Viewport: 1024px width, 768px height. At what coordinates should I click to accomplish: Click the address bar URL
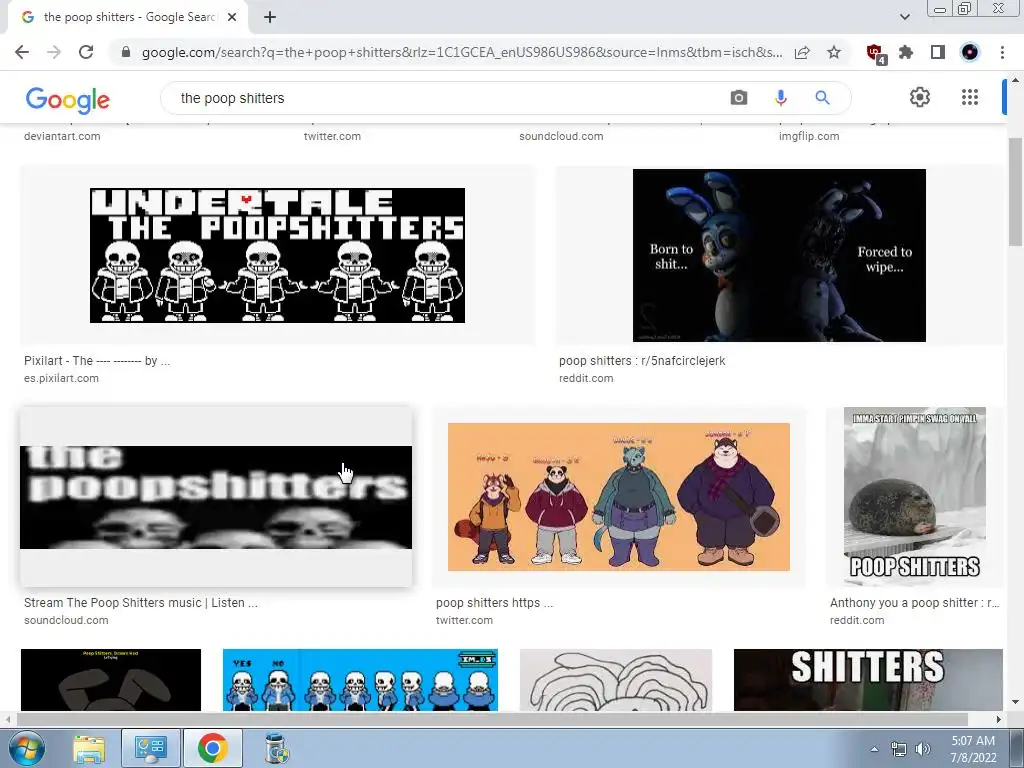[462, 52]
